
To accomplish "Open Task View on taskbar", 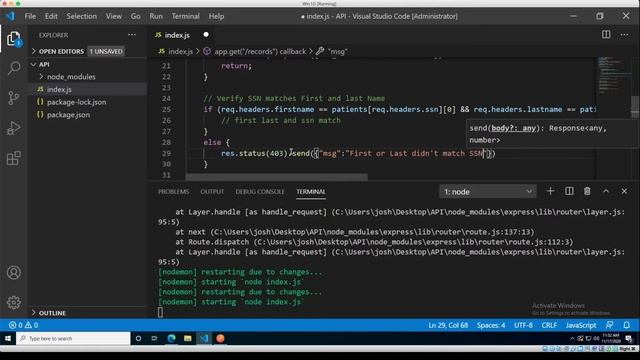I will click(x=154, y=338).
